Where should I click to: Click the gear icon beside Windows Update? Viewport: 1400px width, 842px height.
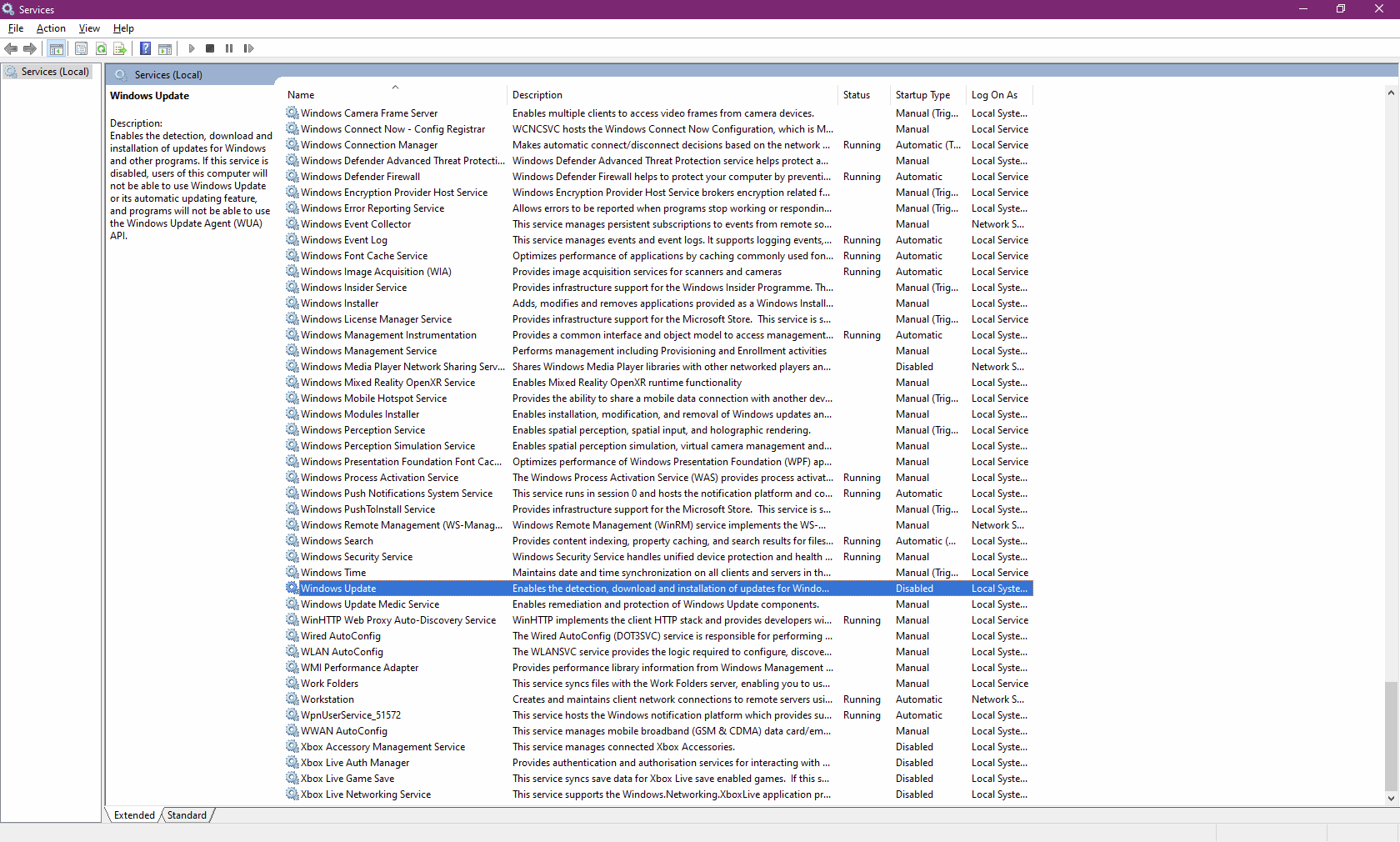[292, 589]
